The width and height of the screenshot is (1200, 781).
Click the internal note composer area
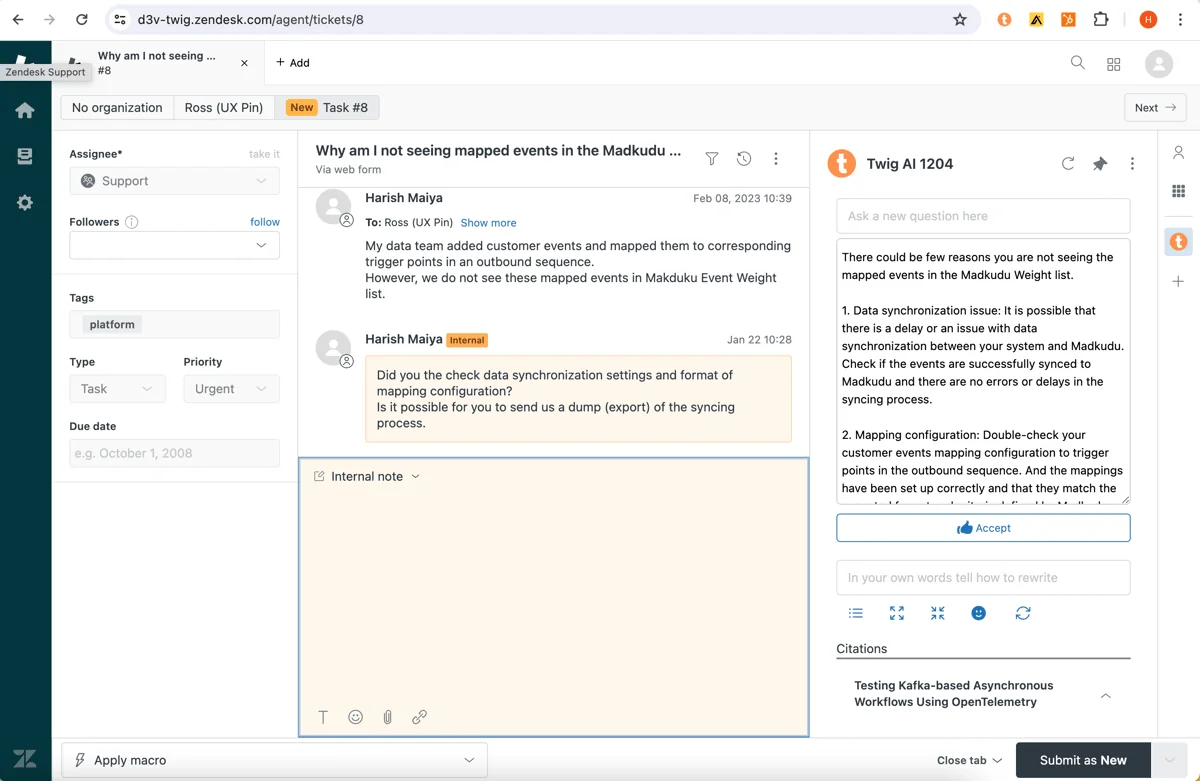coord(553,595)
